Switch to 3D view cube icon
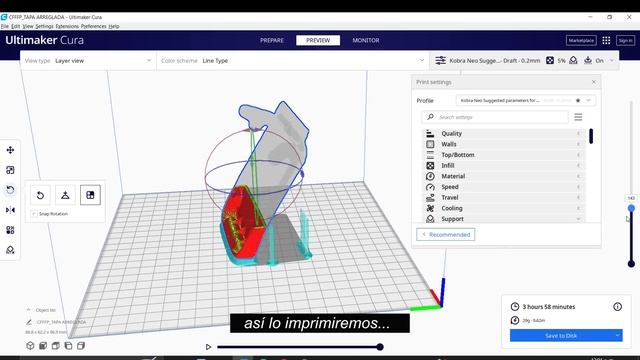640x360 pixels. pyautogui.click(x=30, y=346)
